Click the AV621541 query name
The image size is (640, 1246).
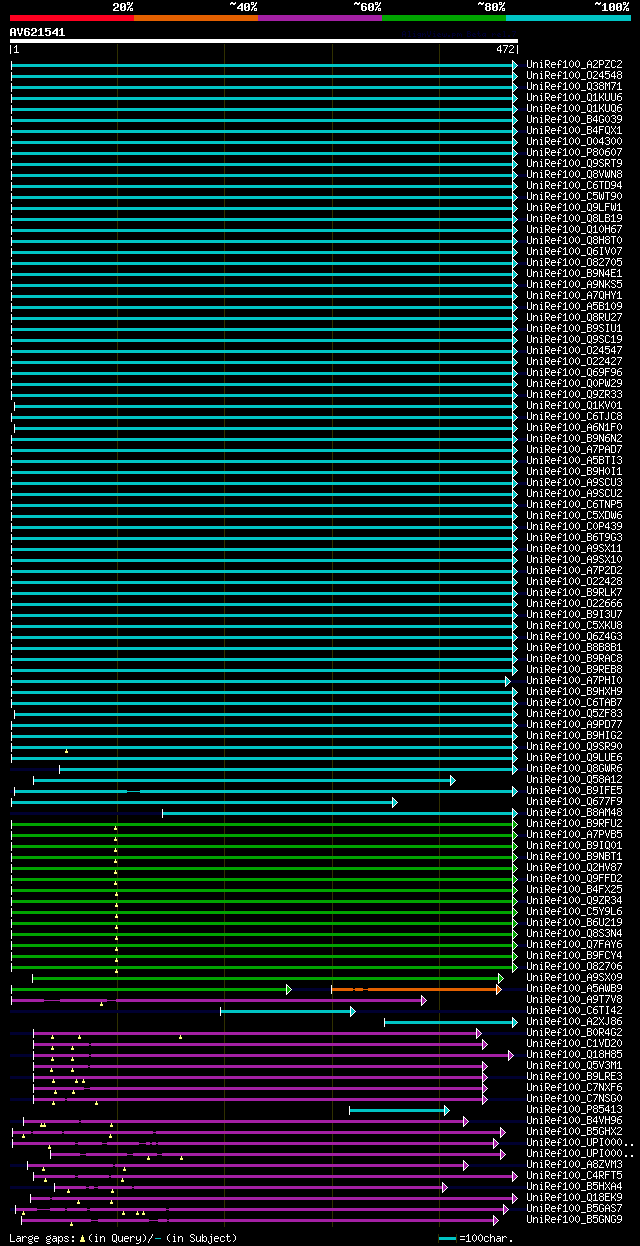point(38,32)
